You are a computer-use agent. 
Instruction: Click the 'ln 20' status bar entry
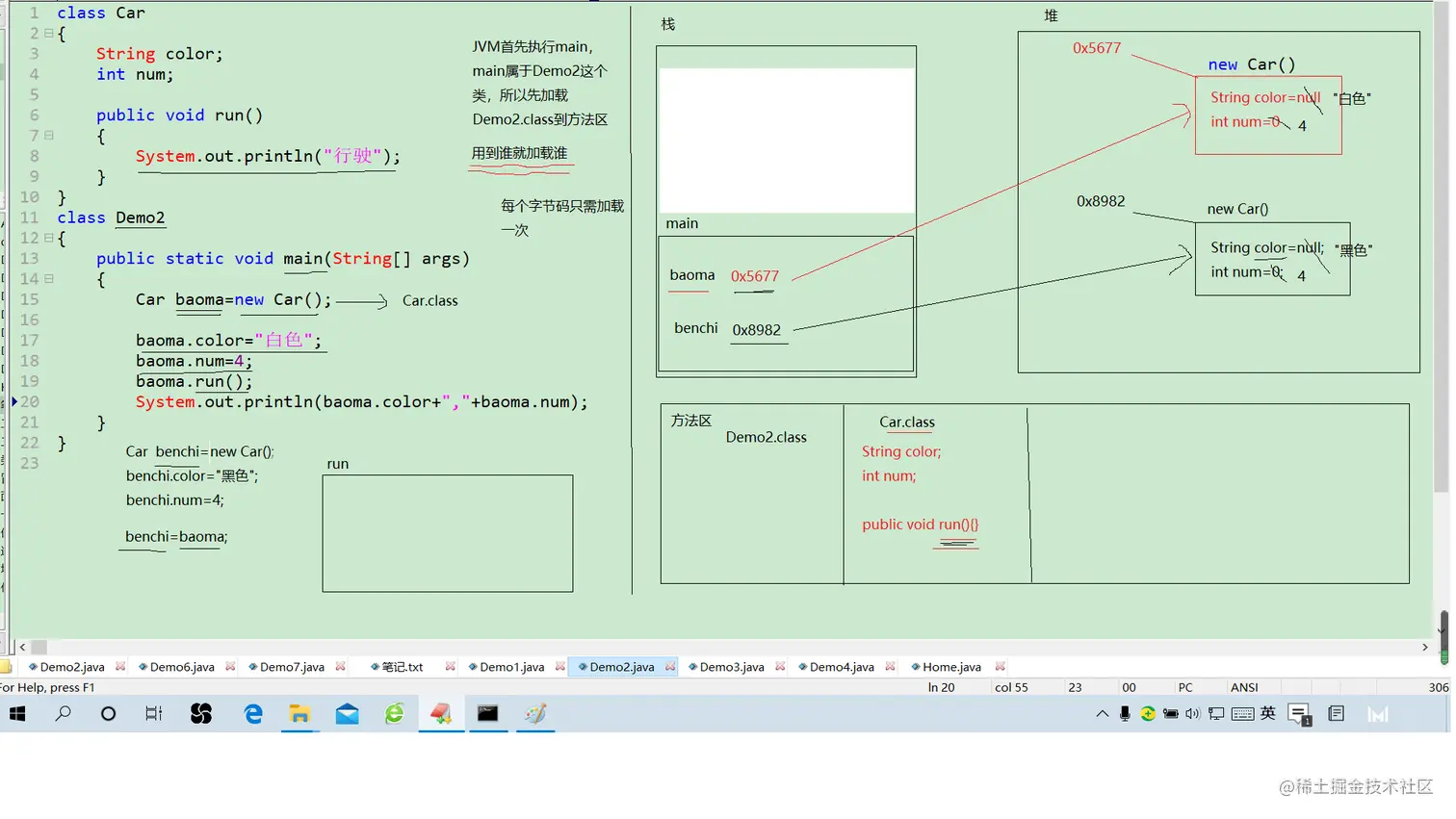pyautogui.click(x=941, y=688)
